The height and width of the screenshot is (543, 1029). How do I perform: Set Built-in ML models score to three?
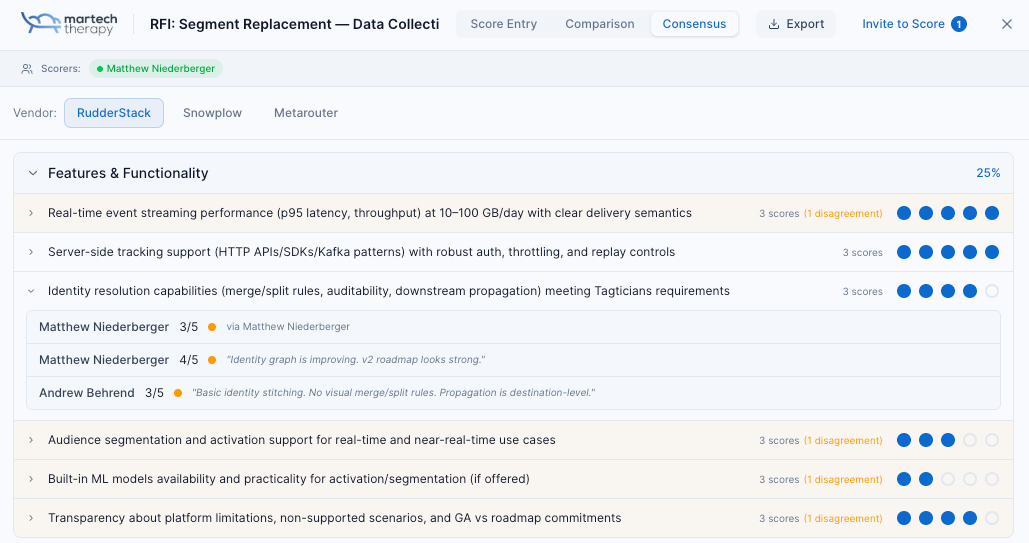(948, 479)
